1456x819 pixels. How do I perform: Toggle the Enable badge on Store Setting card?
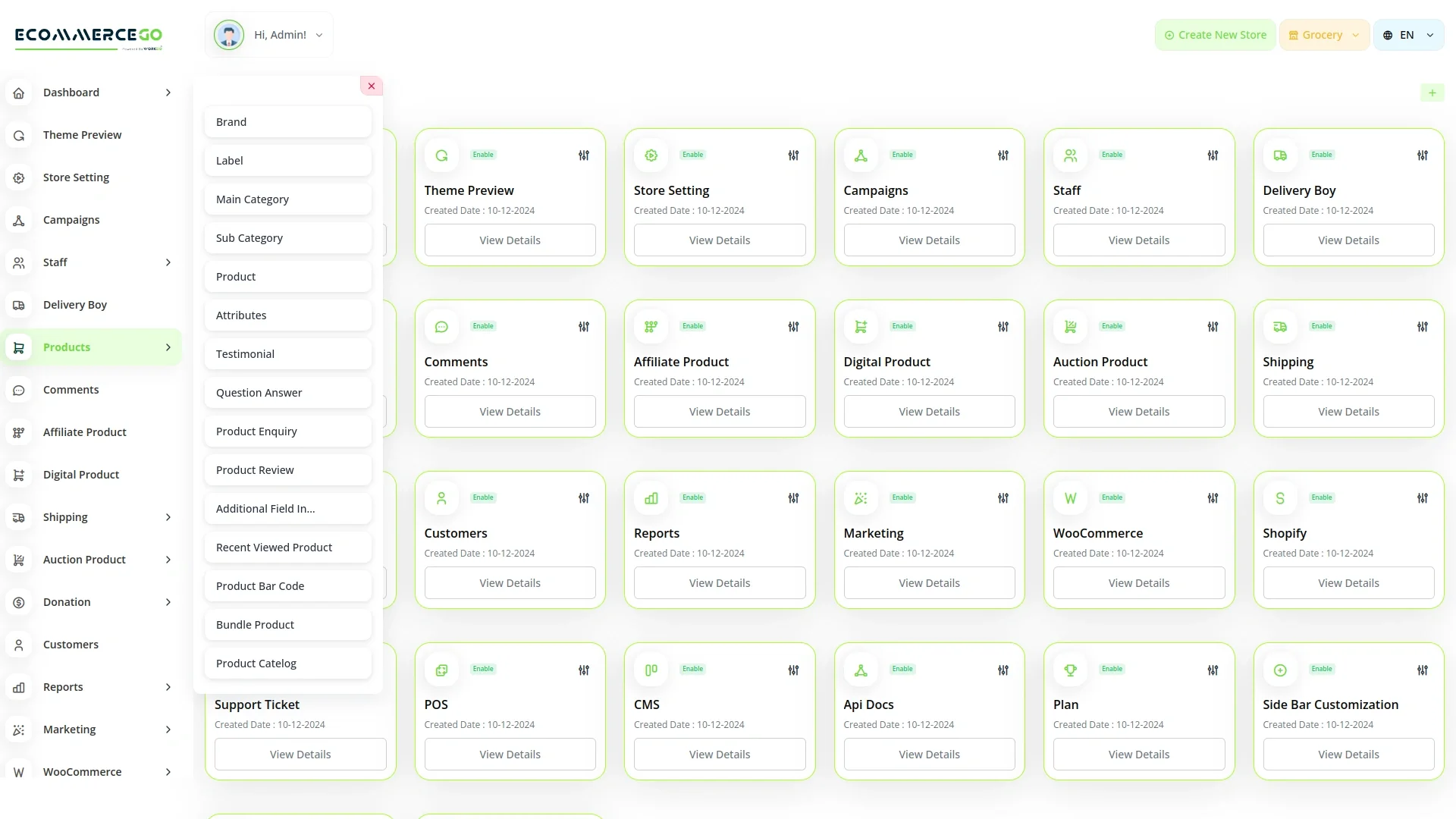click(x=692, y=155)
